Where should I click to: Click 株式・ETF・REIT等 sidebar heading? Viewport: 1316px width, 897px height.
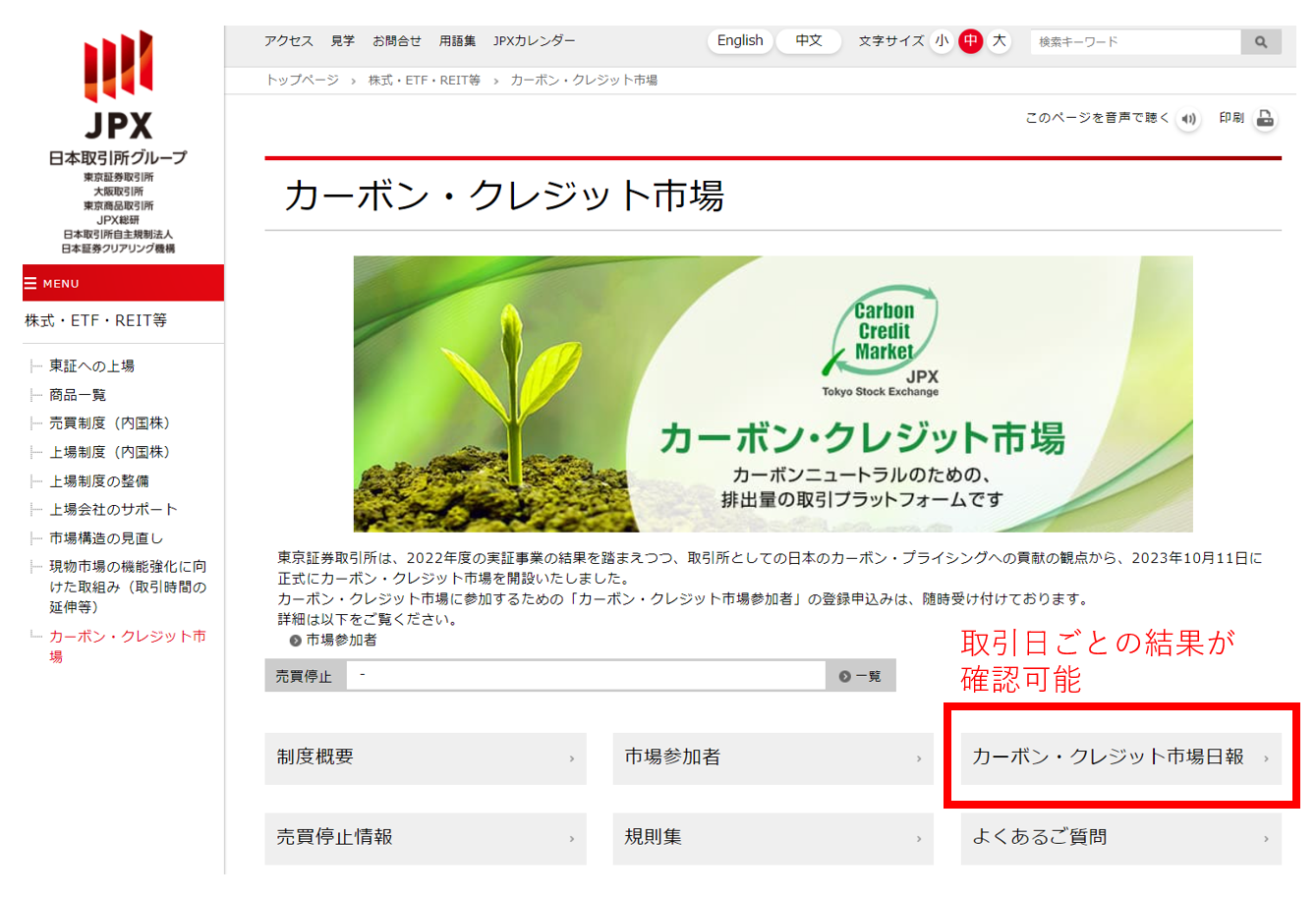[96, 320]
